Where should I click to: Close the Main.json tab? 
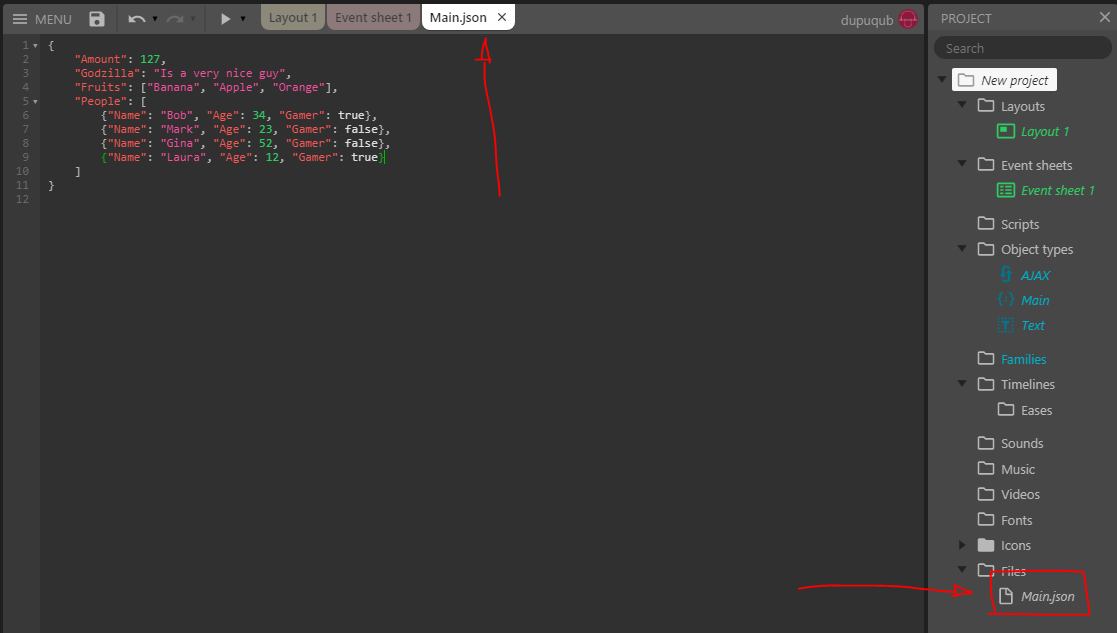coord(502,18)
